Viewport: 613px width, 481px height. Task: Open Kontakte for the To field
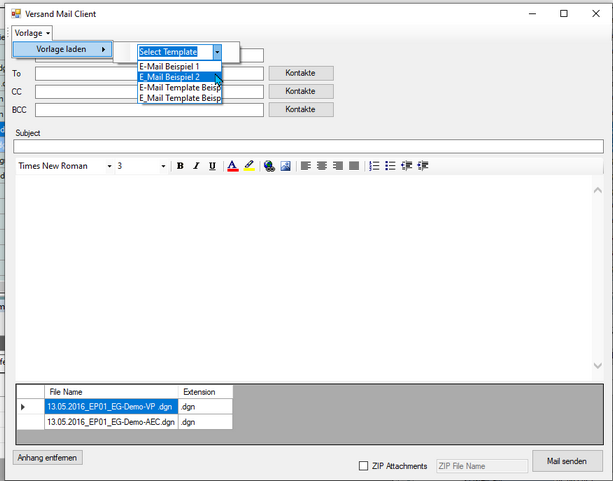(301, 73)
